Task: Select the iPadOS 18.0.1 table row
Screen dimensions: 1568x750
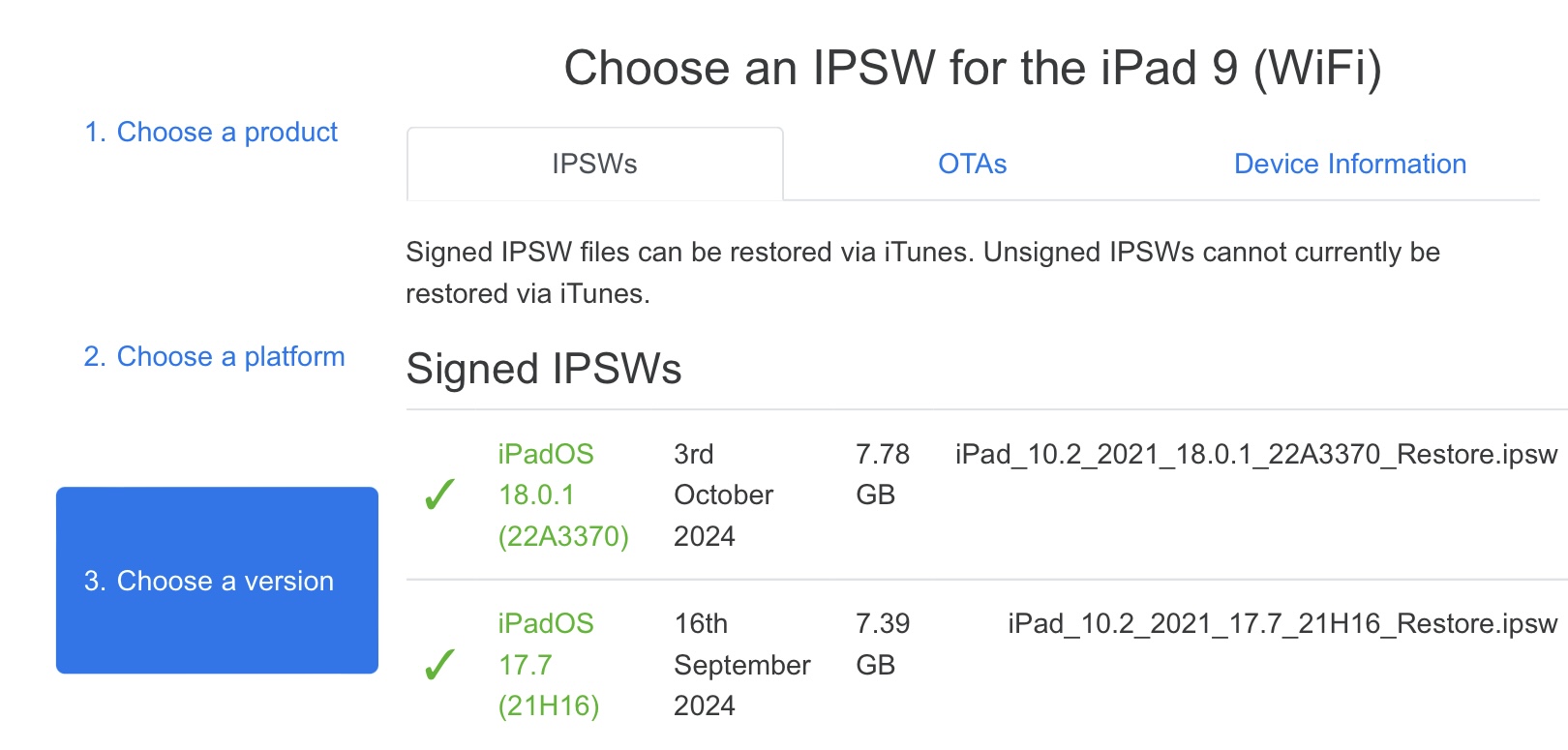Action: [x=987, y=495]
